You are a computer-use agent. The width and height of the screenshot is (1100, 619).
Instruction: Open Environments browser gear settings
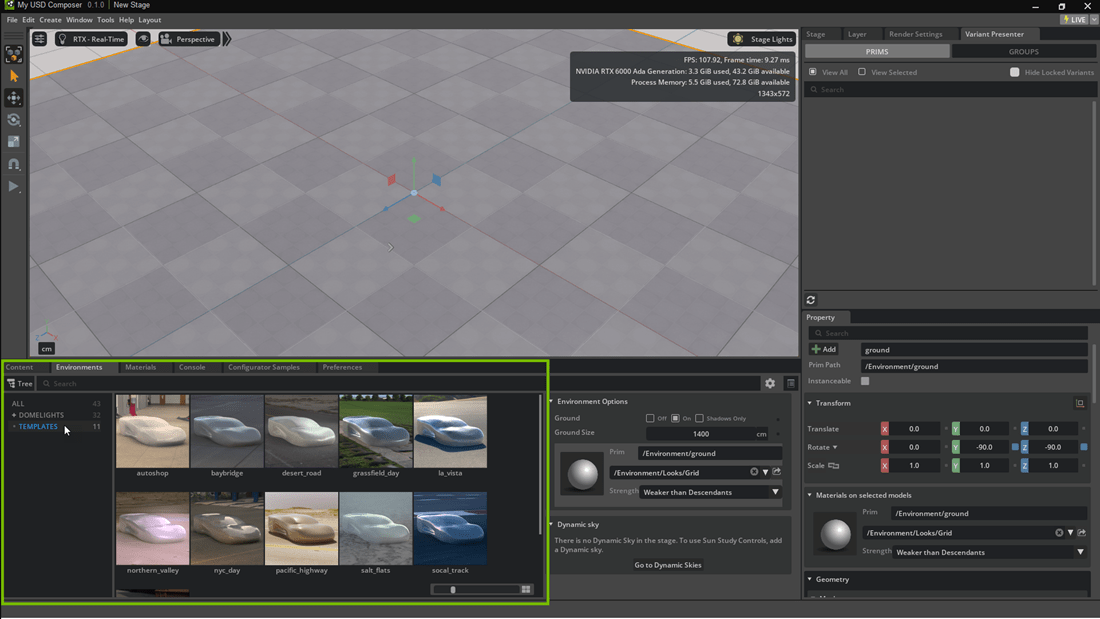pyautogui.click(x=770, y=383)
